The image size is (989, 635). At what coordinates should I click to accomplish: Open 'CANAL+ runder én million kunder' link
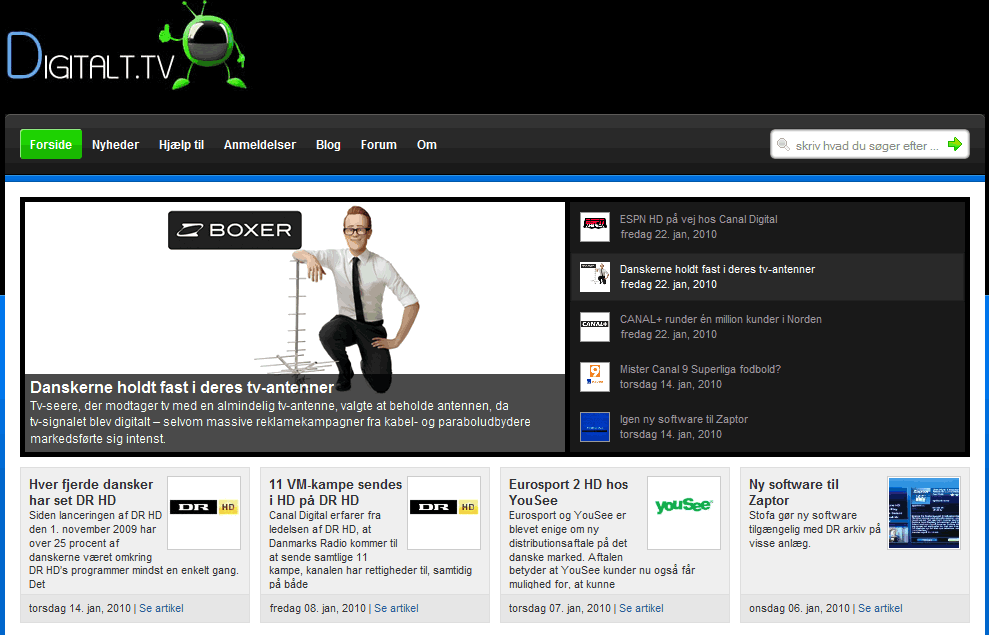pos(720,320)
